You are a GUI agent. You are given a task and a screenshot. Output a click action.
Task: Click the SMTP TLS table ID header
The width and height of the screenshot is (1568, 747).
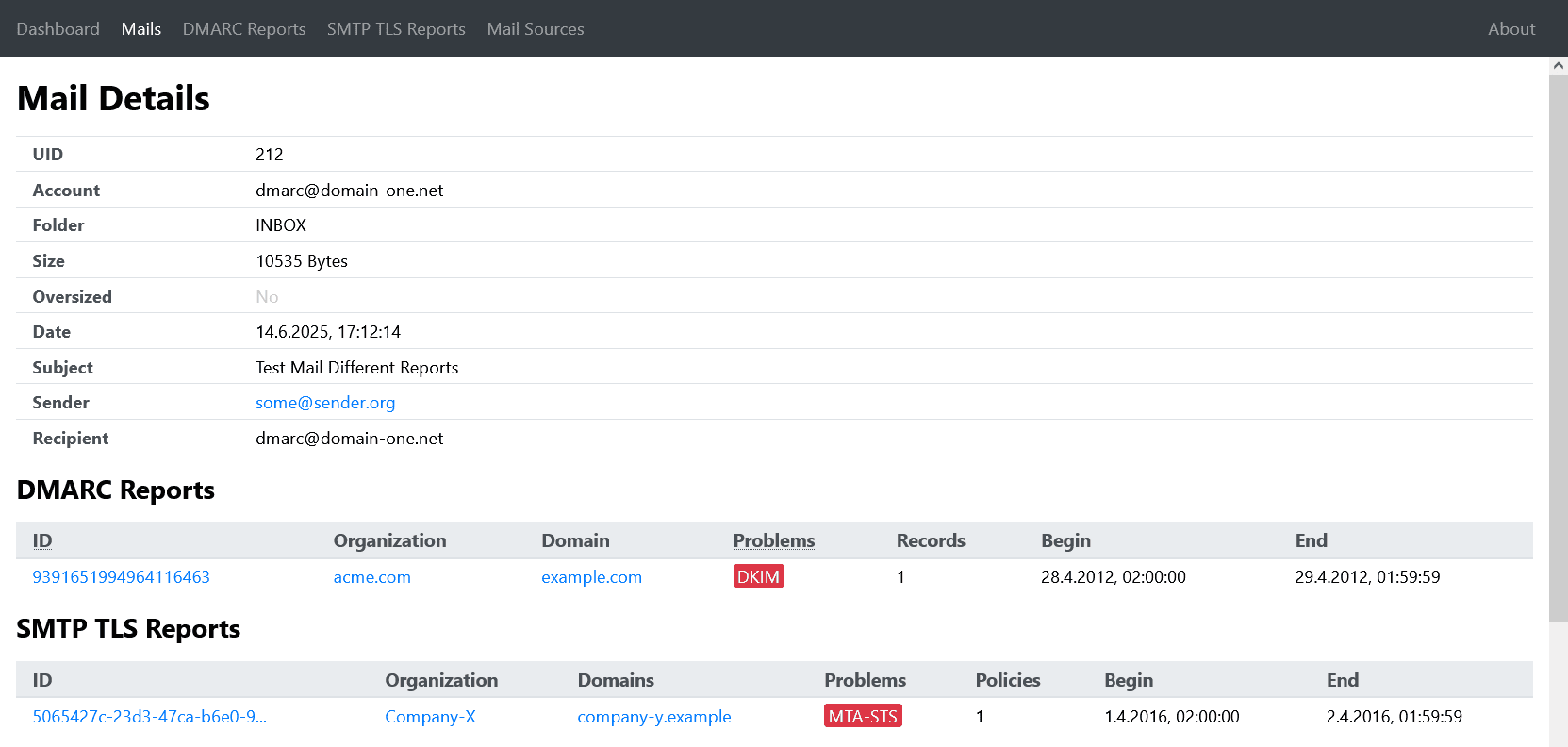pos(42,680)
